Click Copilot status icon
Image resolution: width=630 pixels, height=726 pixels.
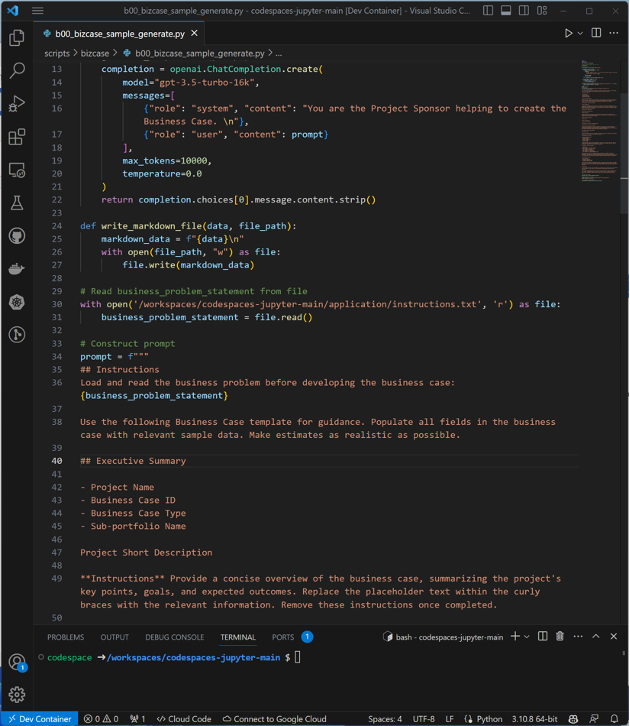pyautogui.click(x=573, y=719)
